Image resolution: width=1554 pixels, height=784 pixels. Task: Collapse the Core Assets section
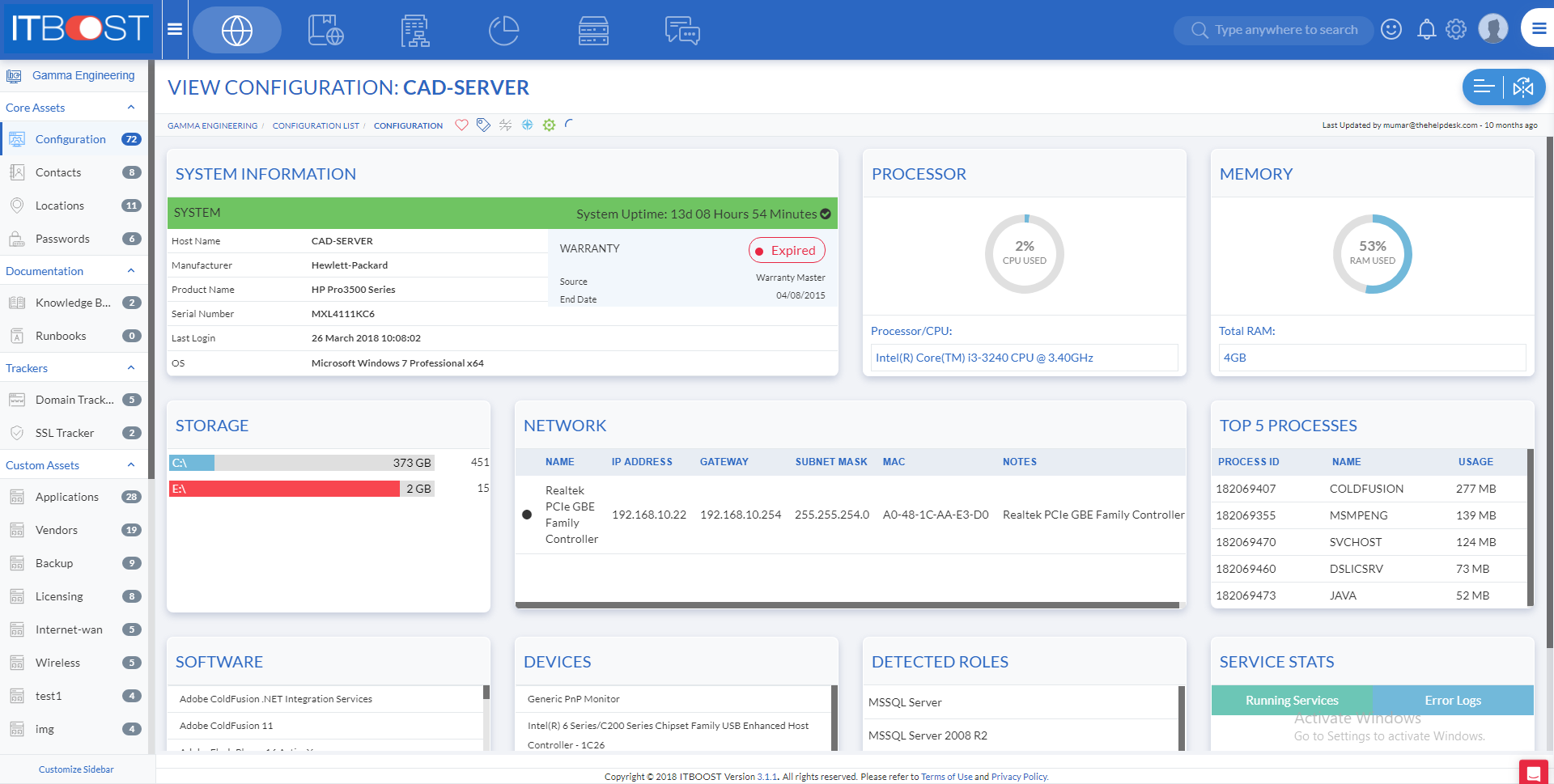click(130, 107)
